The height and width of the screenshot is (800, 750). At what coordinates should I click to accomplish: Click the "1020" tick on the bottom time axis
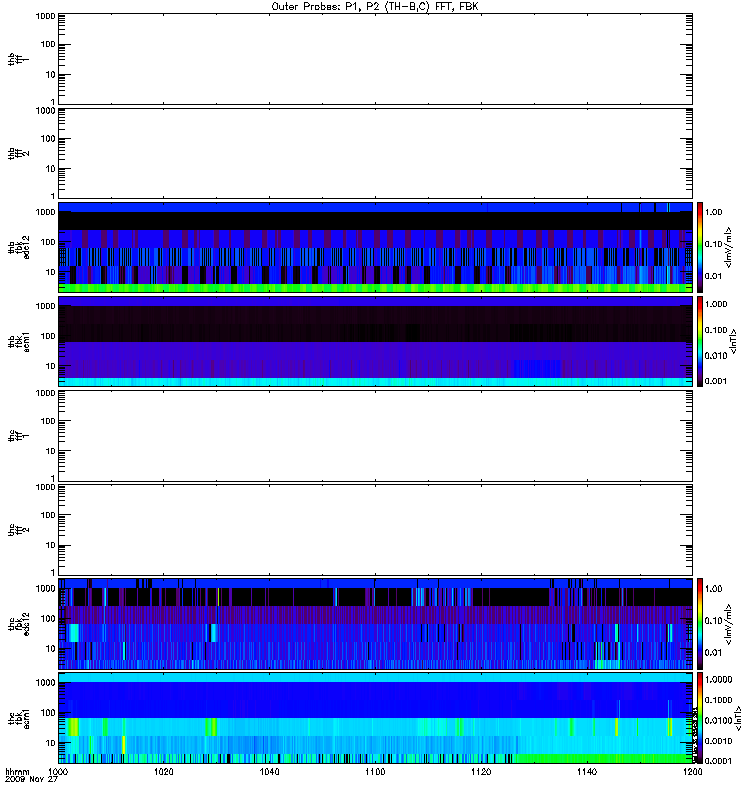163,771
